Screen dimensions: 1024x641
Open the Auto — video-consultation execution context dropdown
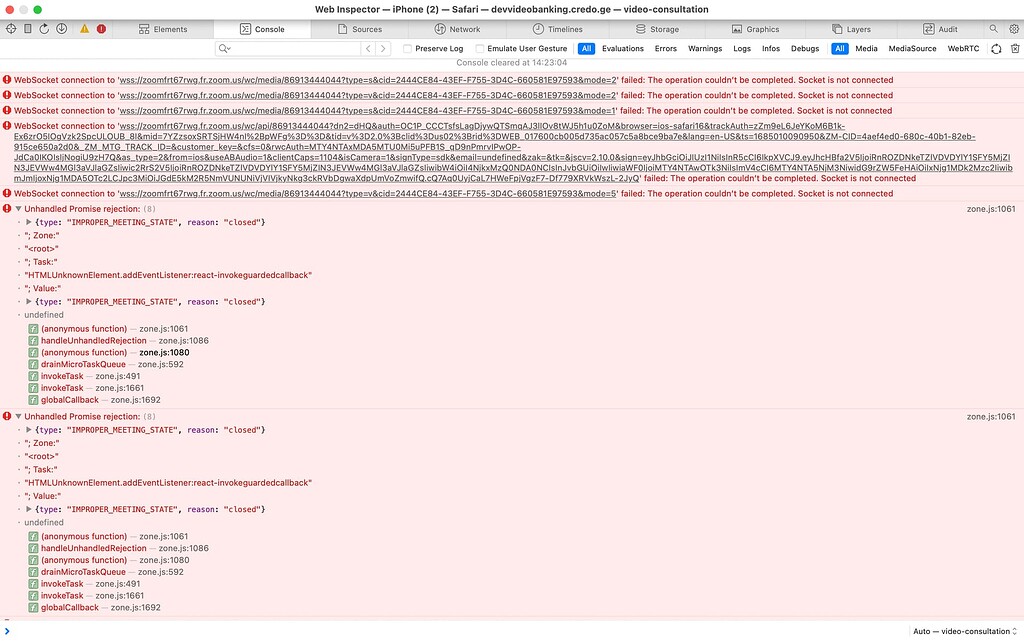963,631
